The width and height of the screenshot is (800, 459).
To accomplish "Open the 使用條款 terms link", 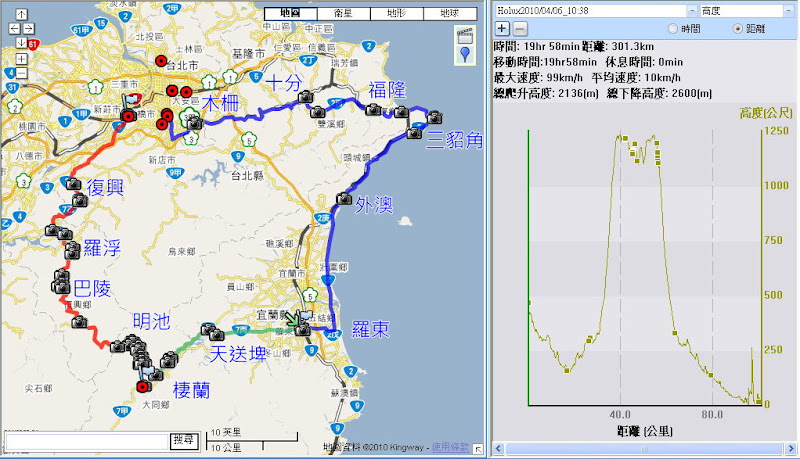I will (451, 447).
